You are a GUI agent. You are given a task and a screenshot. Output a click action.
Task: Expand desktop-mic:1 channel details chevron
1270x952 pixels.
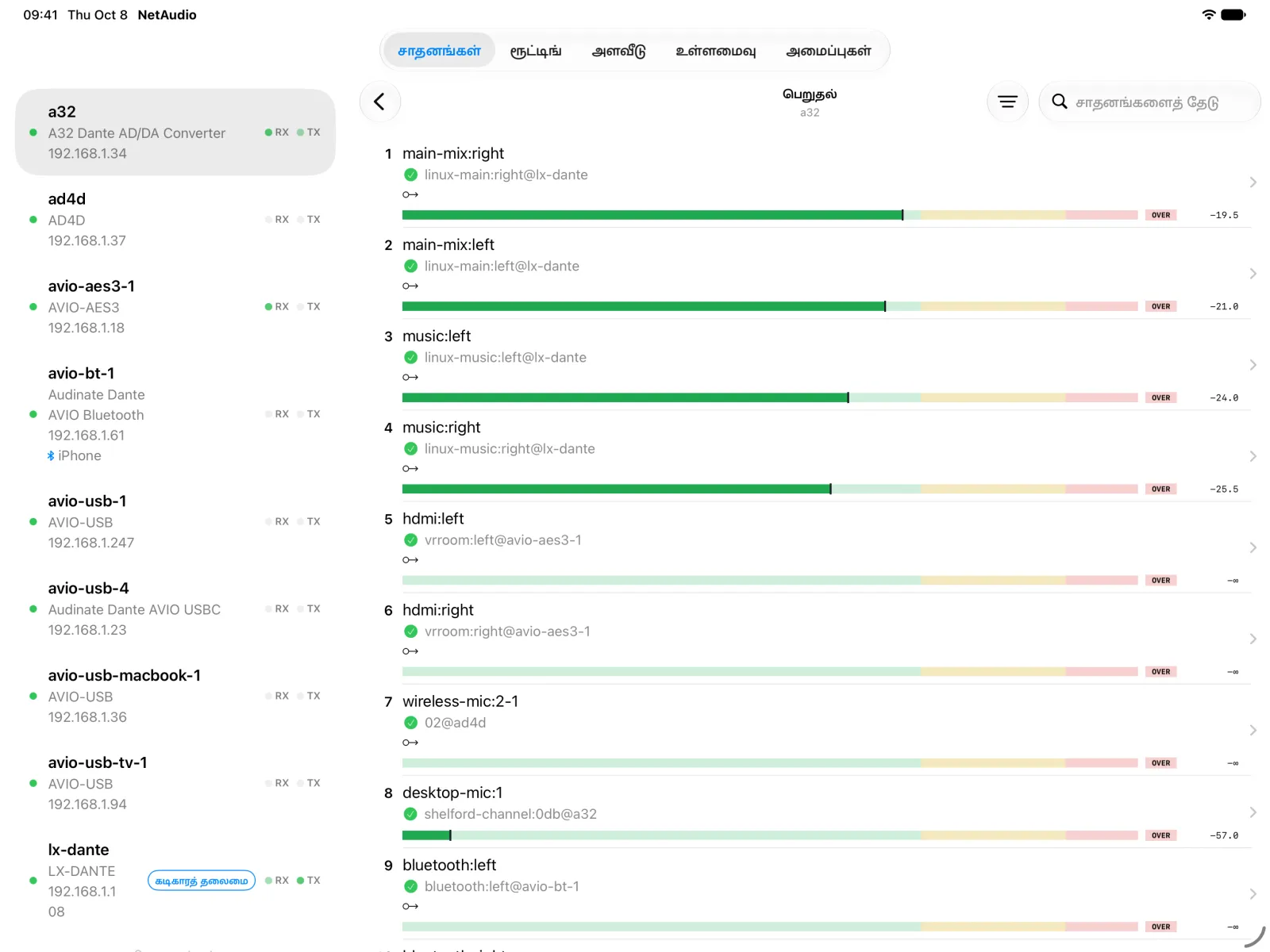(1253, 812)
